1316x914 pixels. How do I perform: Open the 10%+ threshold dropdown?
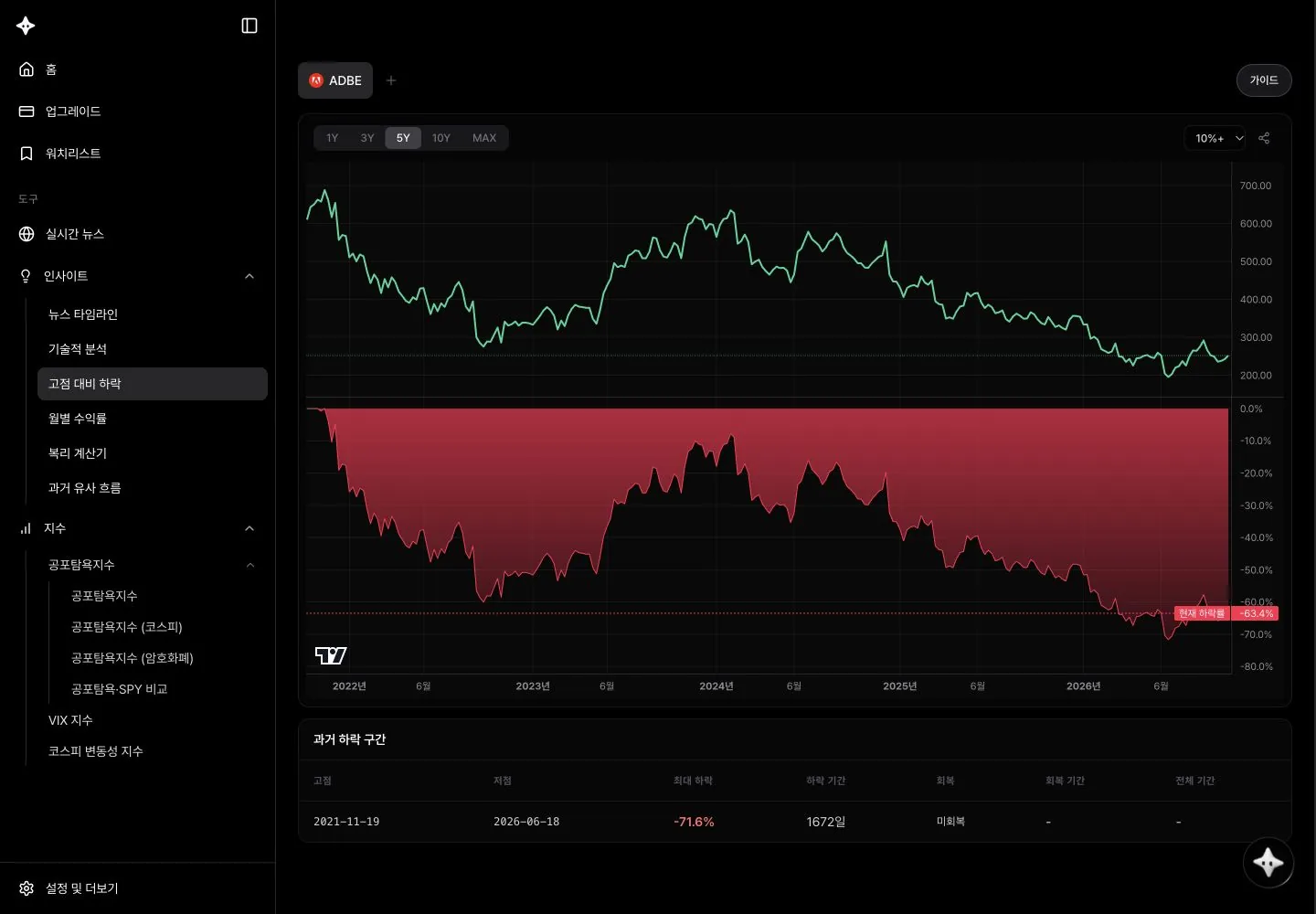point(1215,138)
